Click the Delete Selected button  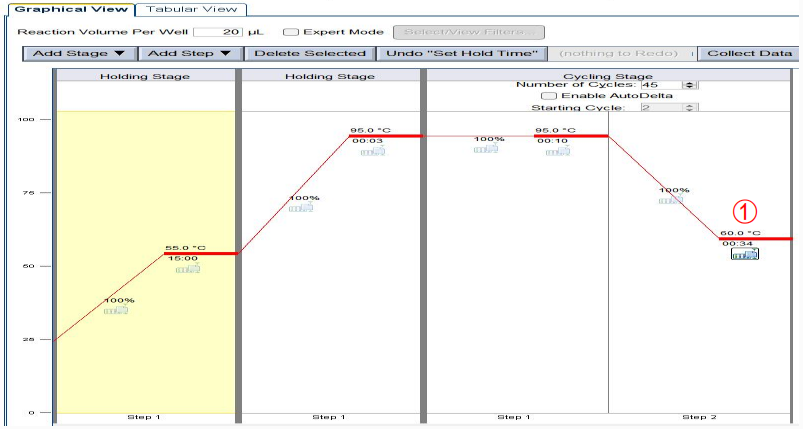coord(309,53)
